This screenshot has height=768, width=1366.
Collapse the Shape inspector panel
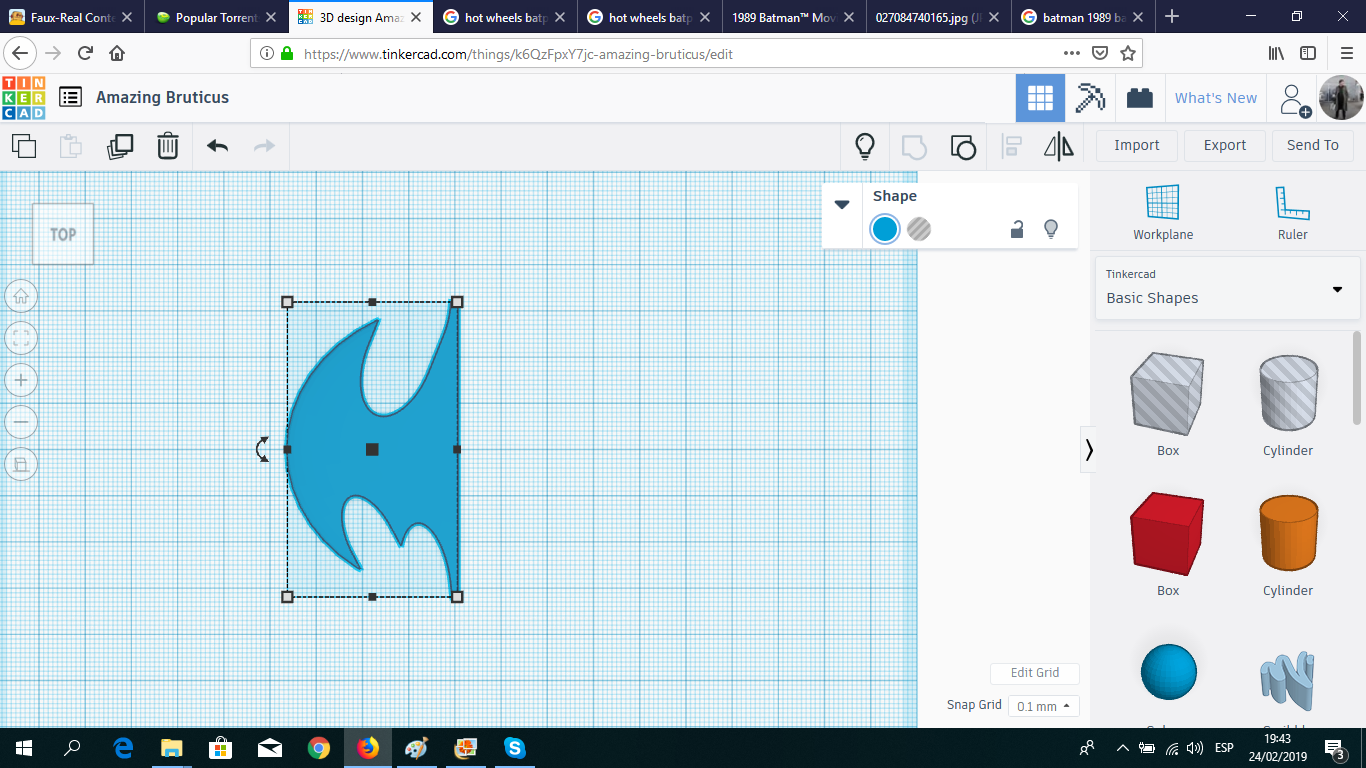tap(842, 204)
